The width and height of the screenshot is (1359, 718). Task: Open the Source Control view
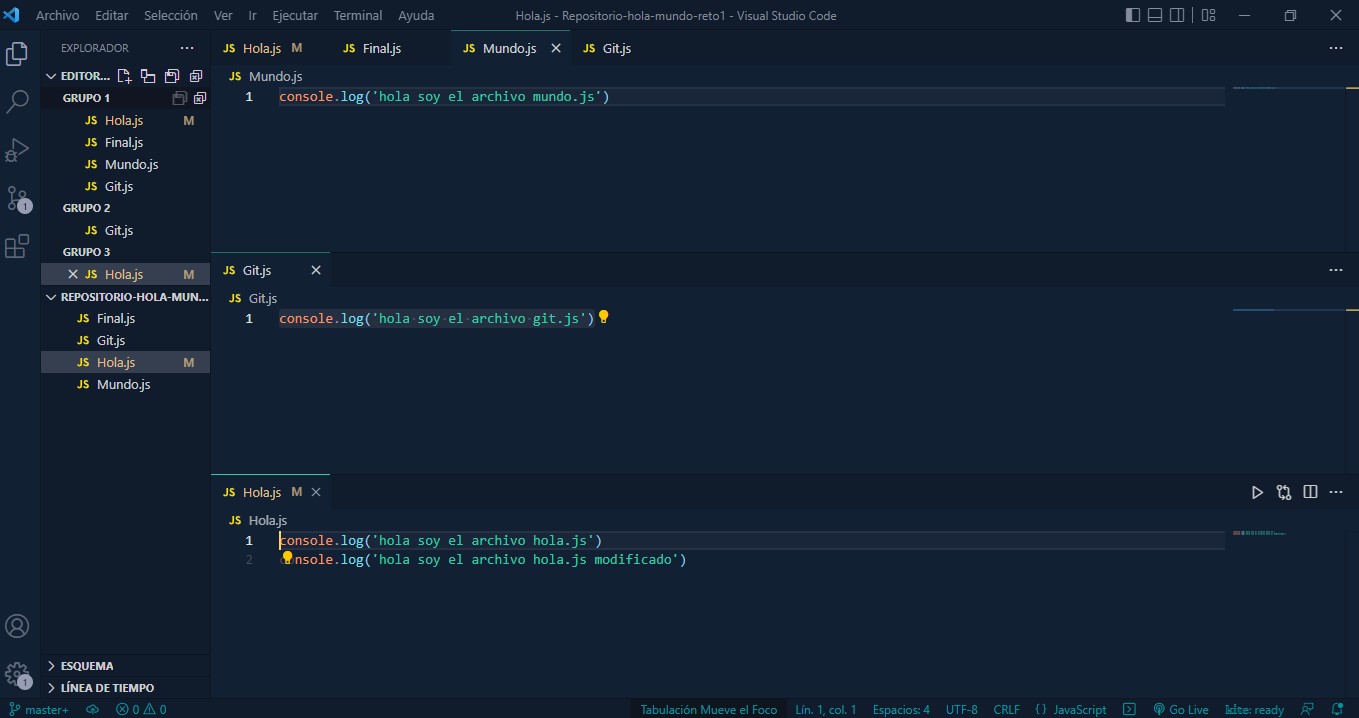[17, 198]
